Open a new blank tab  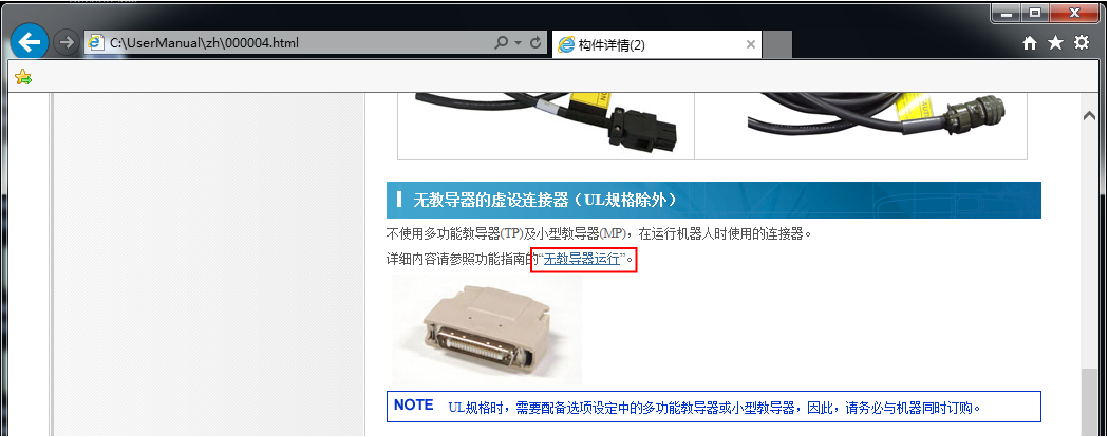(777, 45)
